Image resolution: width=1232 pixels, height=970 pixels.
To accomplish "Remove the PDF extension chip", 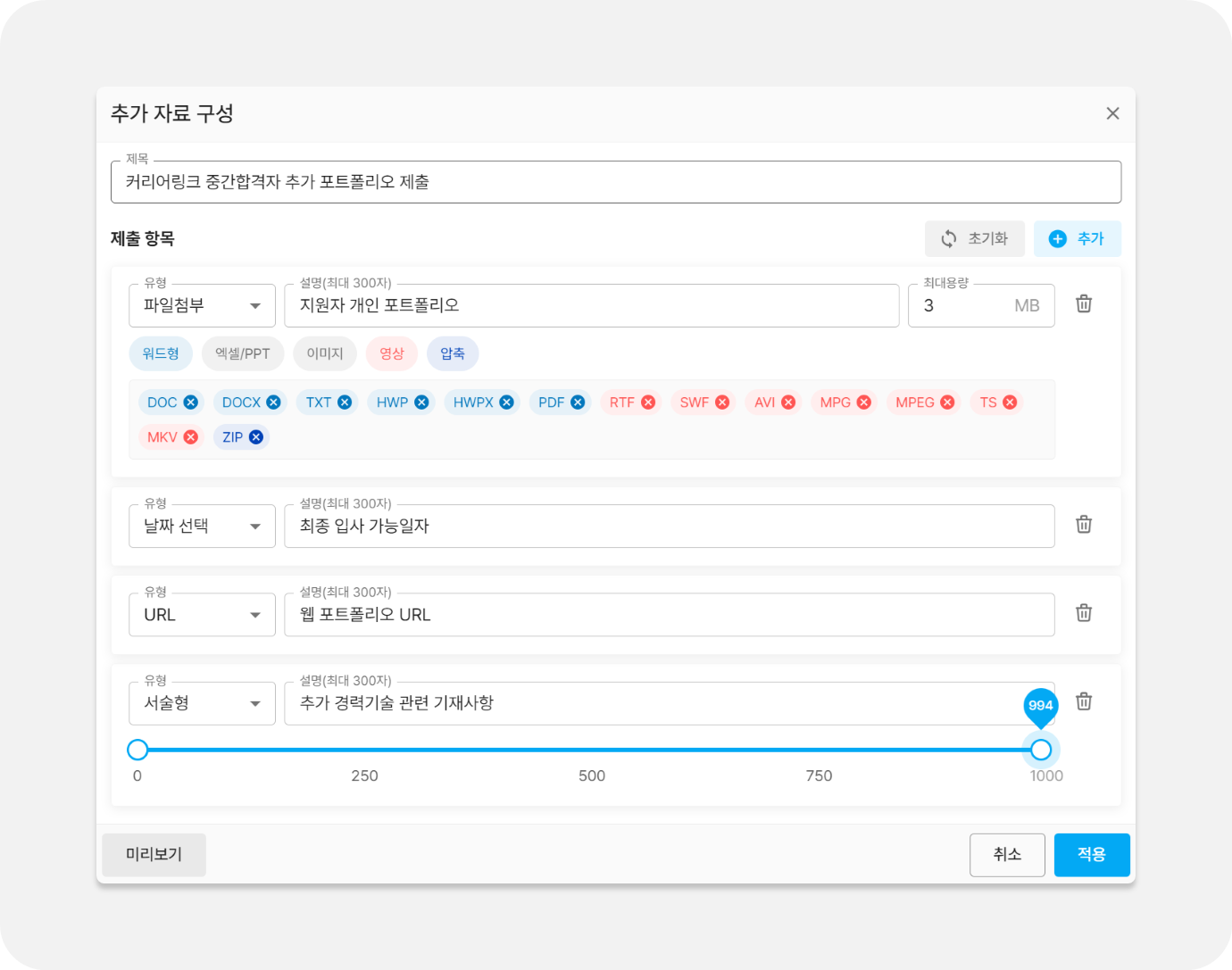I will 578,402.
